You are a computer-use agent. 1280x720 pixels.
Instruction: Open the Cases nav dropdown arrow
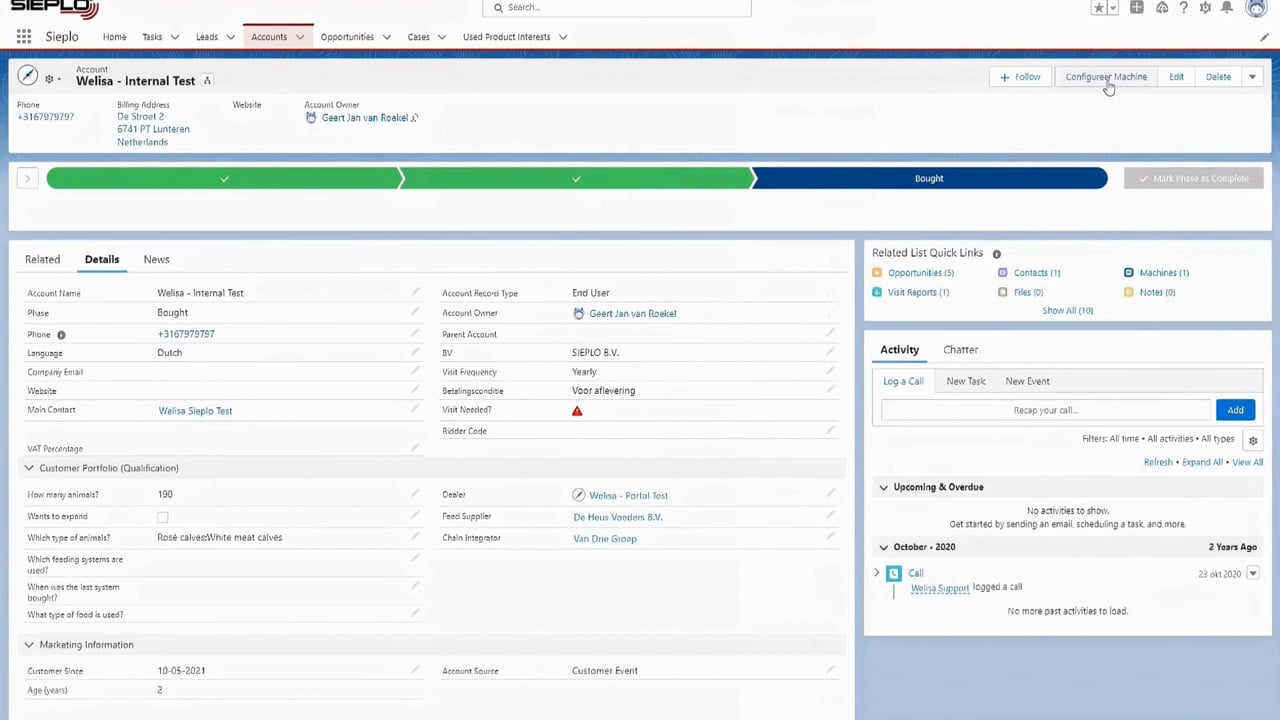(441, 37)
